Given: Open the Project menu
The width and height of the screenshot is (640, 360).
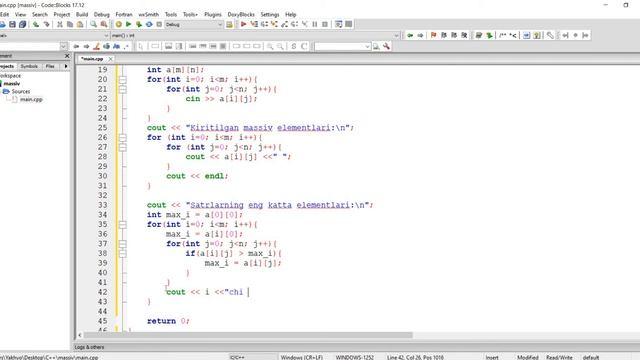Looking at the screenshot, I should (x=62, y=14).
